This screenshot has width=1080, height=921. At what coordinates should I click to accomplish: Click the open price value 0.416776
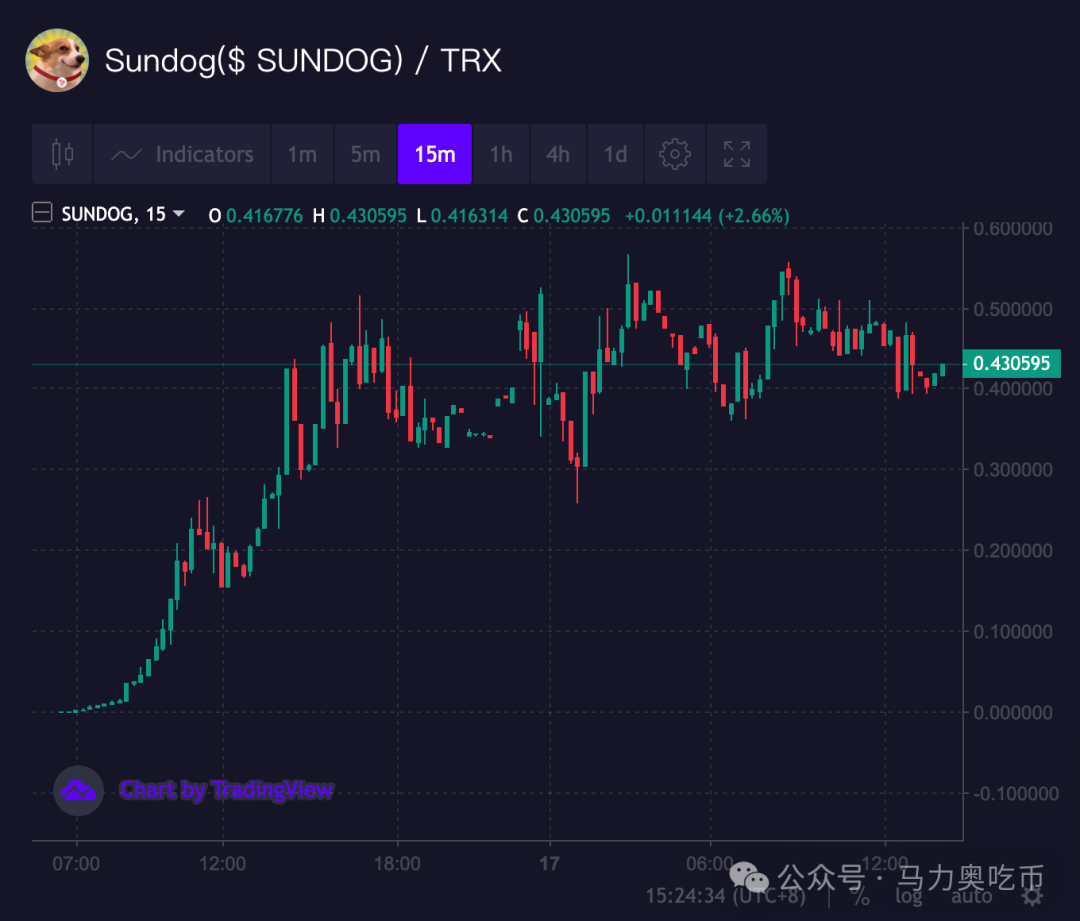click(264, 216)
